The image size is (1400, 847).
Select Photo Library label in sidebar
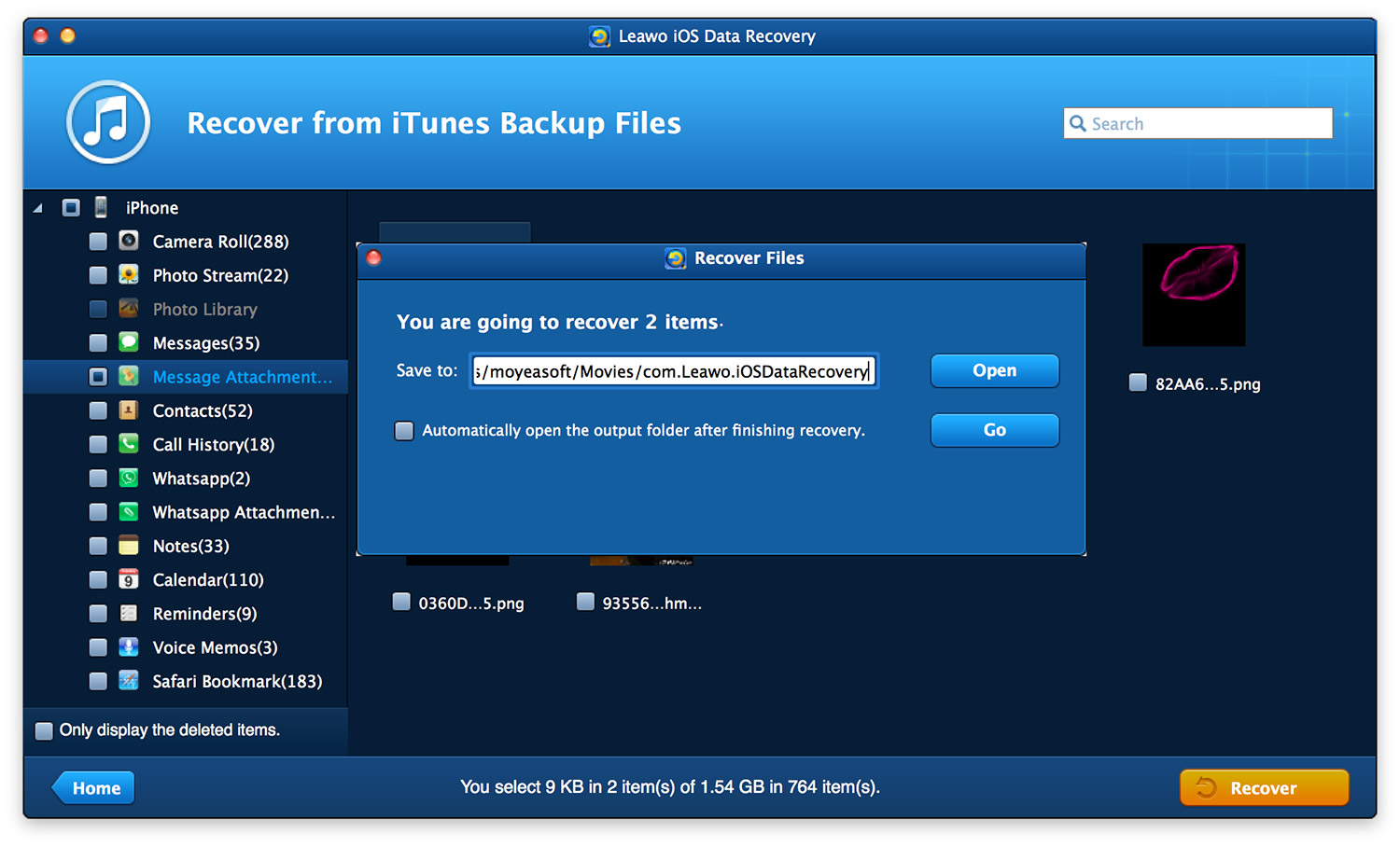pos(204,309)
